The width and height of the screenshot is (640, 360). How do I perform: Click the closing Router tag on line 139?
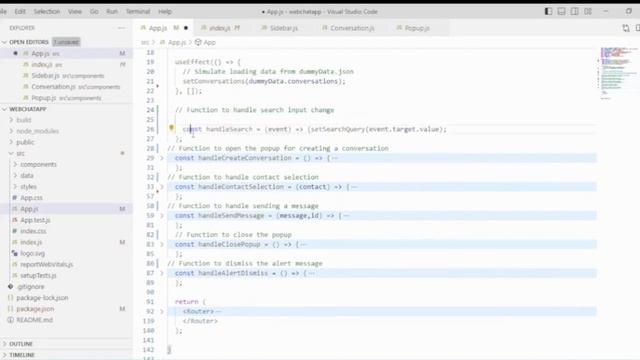point(200,321)
